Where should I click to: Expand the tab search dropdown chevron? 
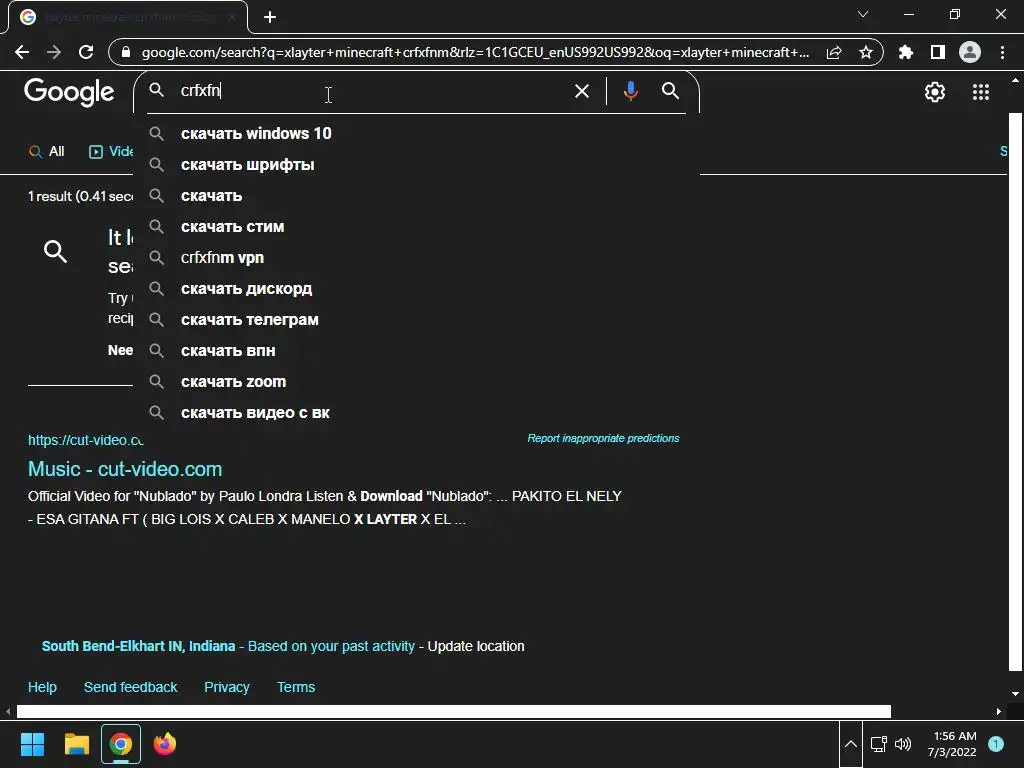pos(863,14)
